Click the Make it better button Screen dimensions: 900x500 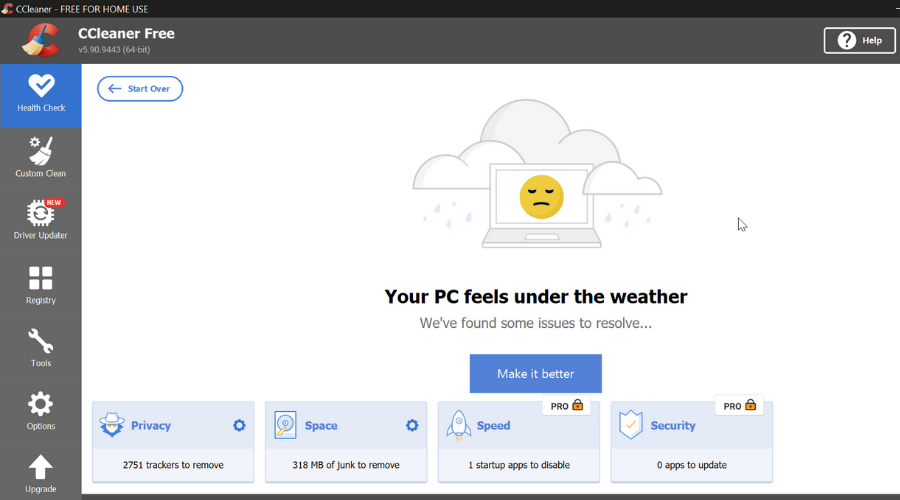pos(536,374)
